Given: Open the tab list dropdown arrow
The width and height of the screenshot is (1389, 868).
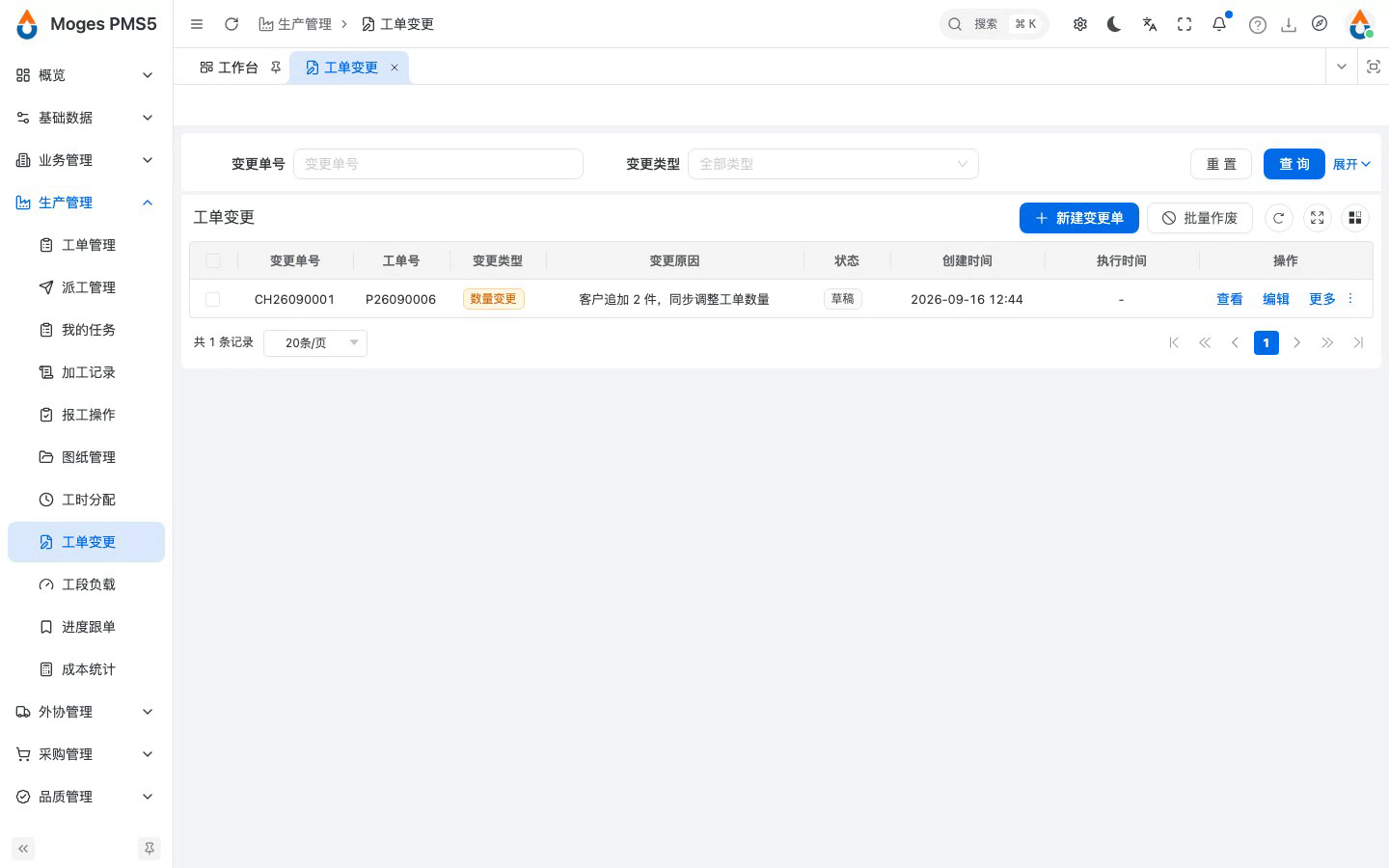Looking at the screenshot, I should point(1342,67).
